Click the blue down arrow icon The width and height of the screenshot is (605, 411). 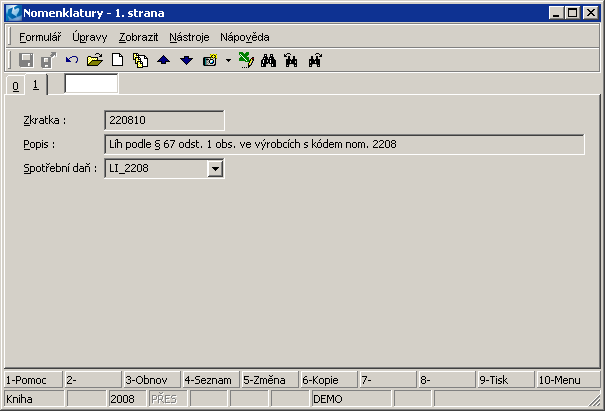(x=186, y=60)
